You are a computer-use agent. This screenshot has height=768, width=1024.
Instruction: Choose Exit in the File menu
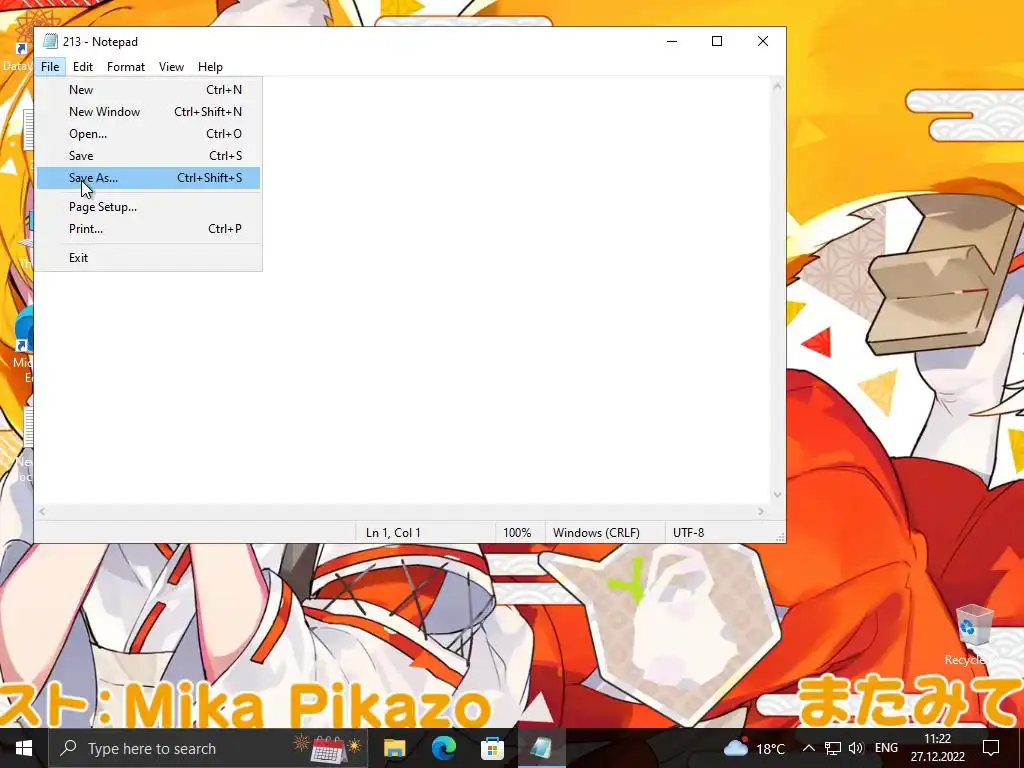pos(148,258)
